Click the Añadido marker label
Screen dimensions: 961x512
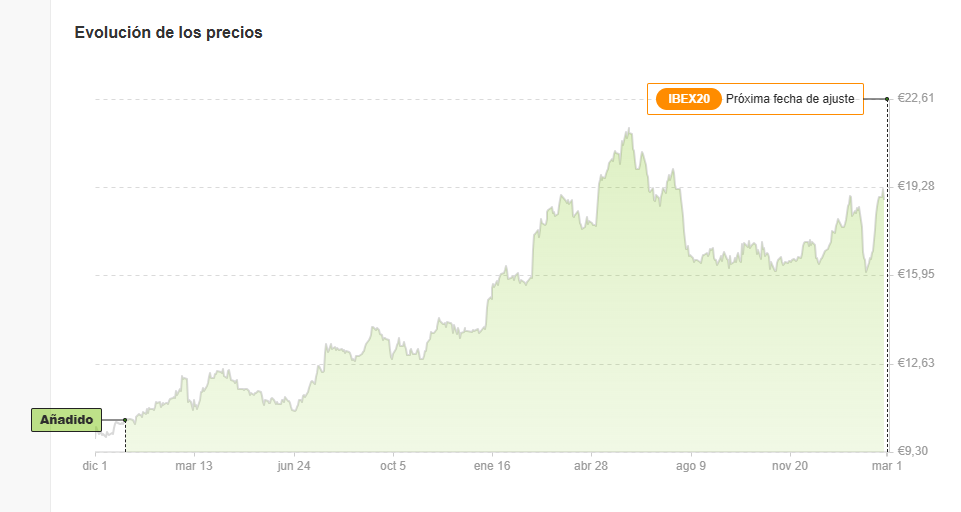click(66, 420)
